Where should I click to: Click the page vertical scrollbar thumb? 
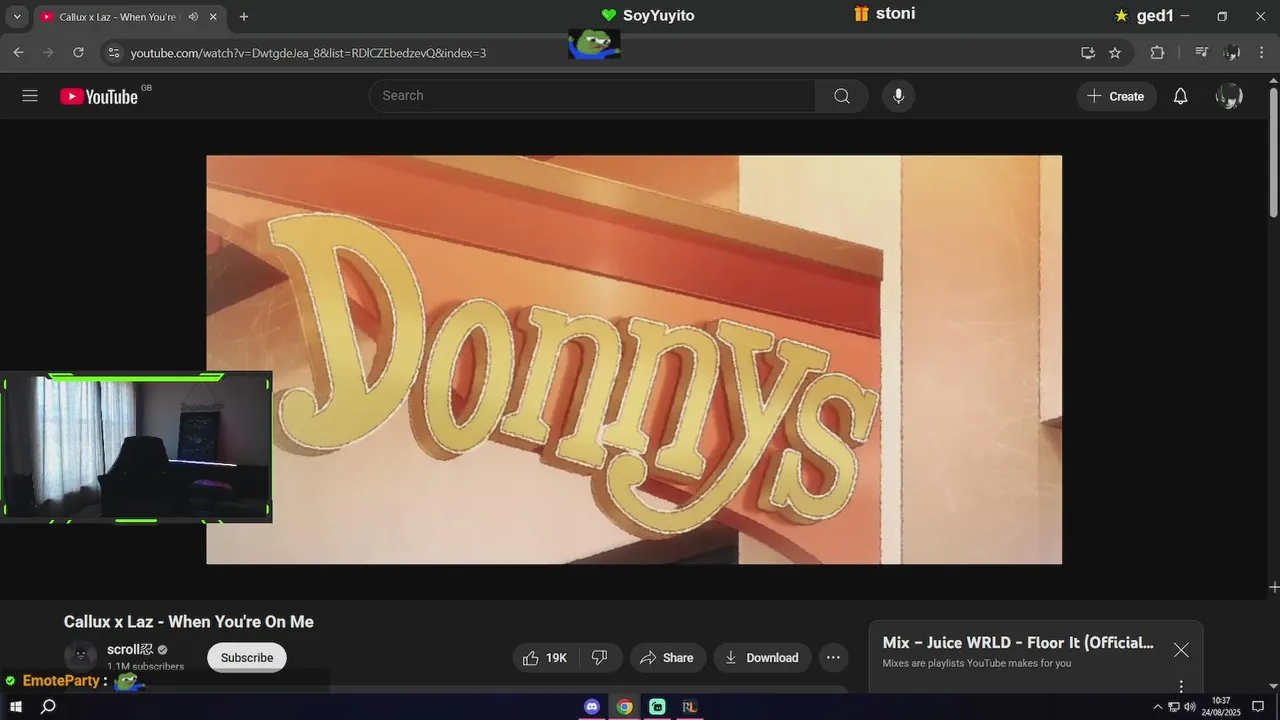(1274, 150)
